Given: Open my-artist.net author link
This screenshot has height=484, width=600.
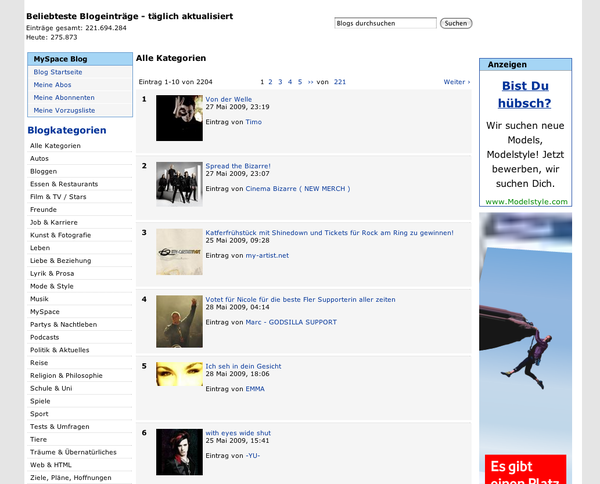Looking at the screenshot, I should click(267, 256).
